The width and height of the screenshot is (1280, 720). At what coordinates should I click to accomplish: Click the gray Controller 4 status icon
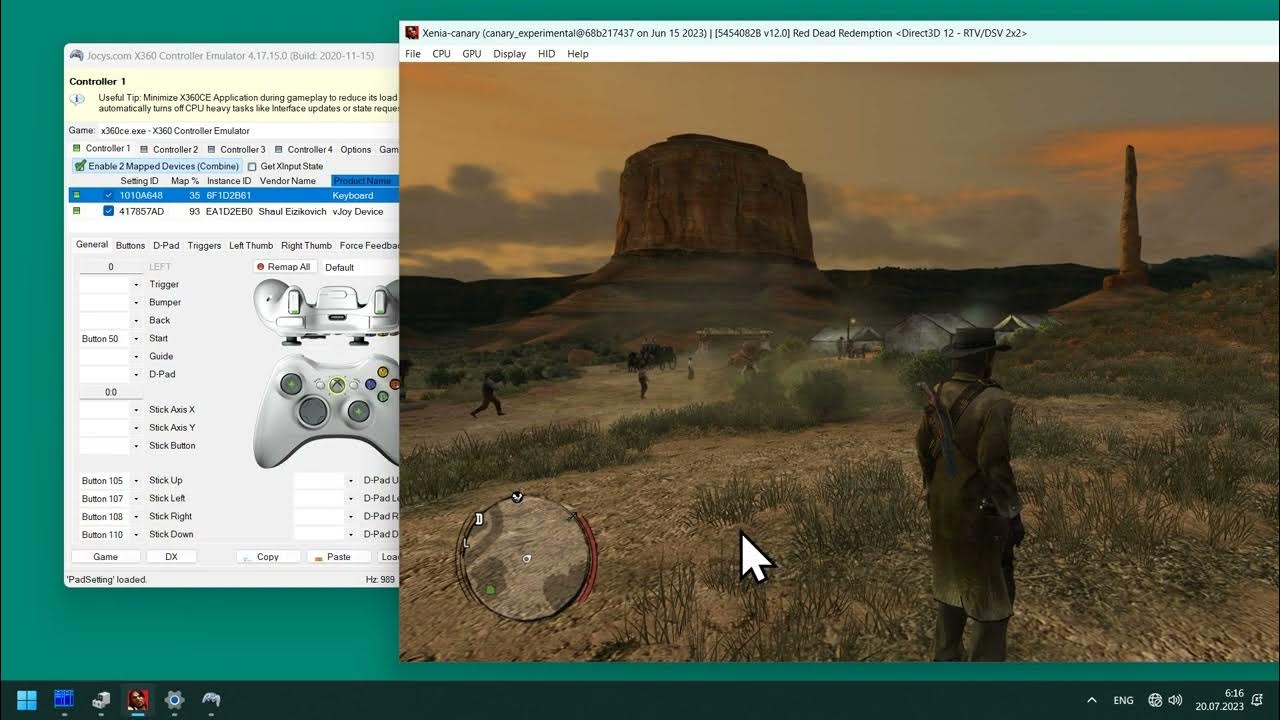coord(279,150)
